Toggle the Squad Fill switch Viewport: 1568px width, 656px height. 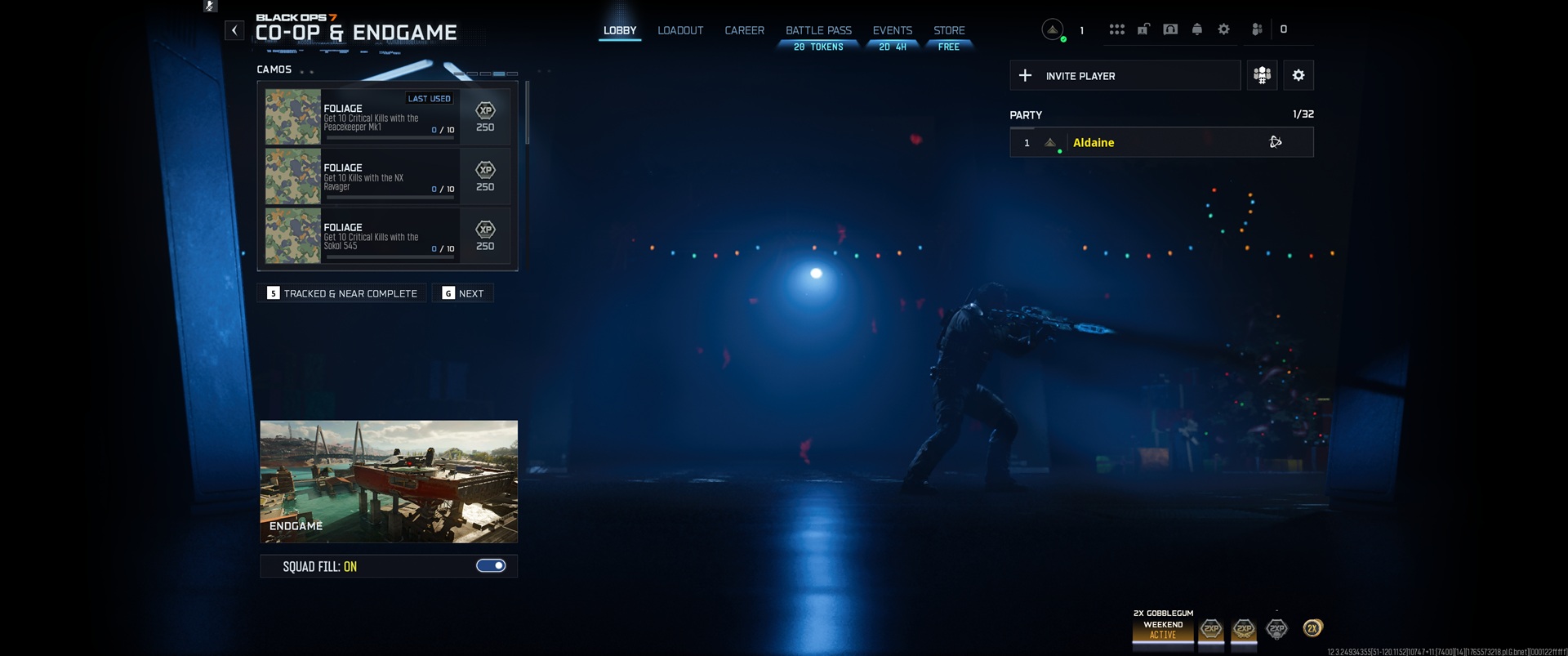point(491,566)
